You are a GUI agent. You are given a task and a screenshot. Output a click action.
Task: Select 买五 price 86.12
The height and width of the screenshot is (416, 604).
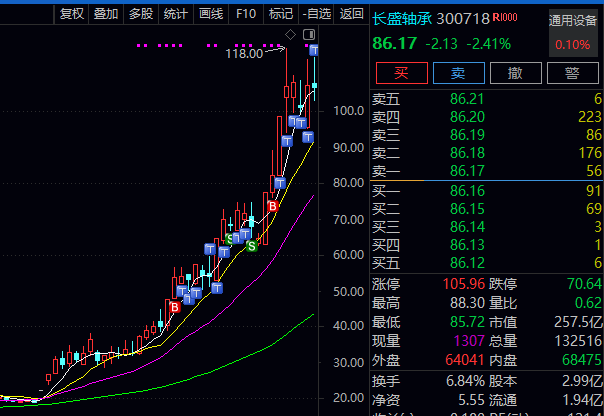pos(467,263)
